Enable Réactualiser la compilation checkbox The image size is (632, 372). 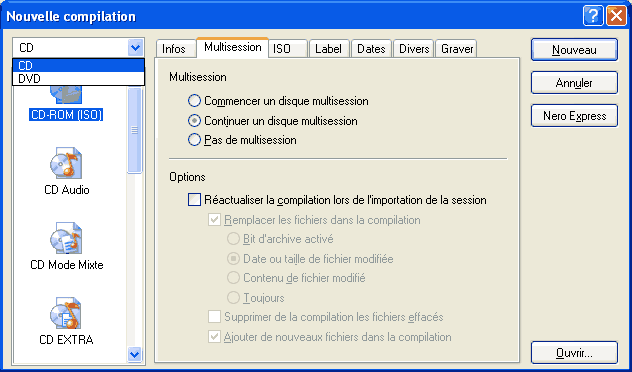[x=194, y=200]
